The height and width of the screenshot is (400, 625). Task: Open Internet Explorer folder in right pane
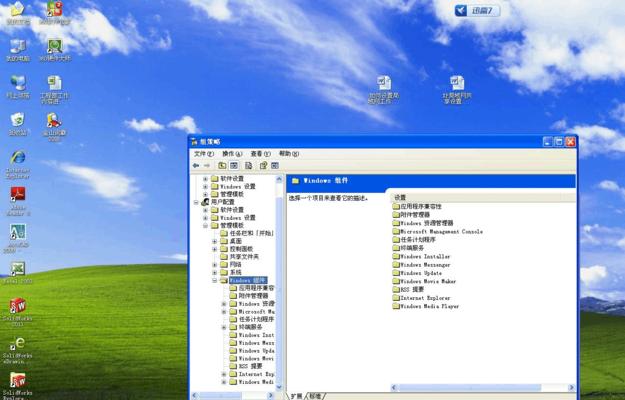tap(422, 298)
